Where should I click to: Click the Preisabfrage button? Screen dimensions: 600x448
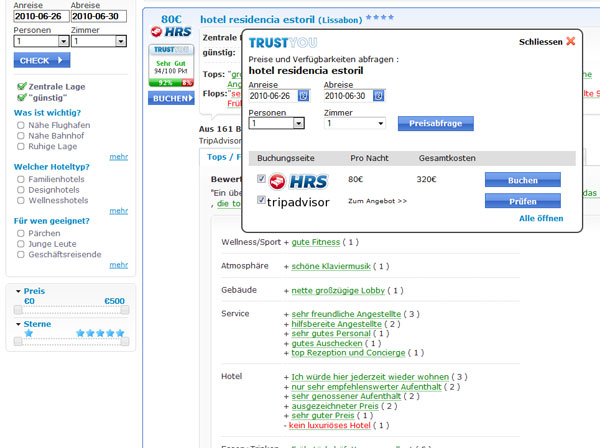[x=435, y=124]
